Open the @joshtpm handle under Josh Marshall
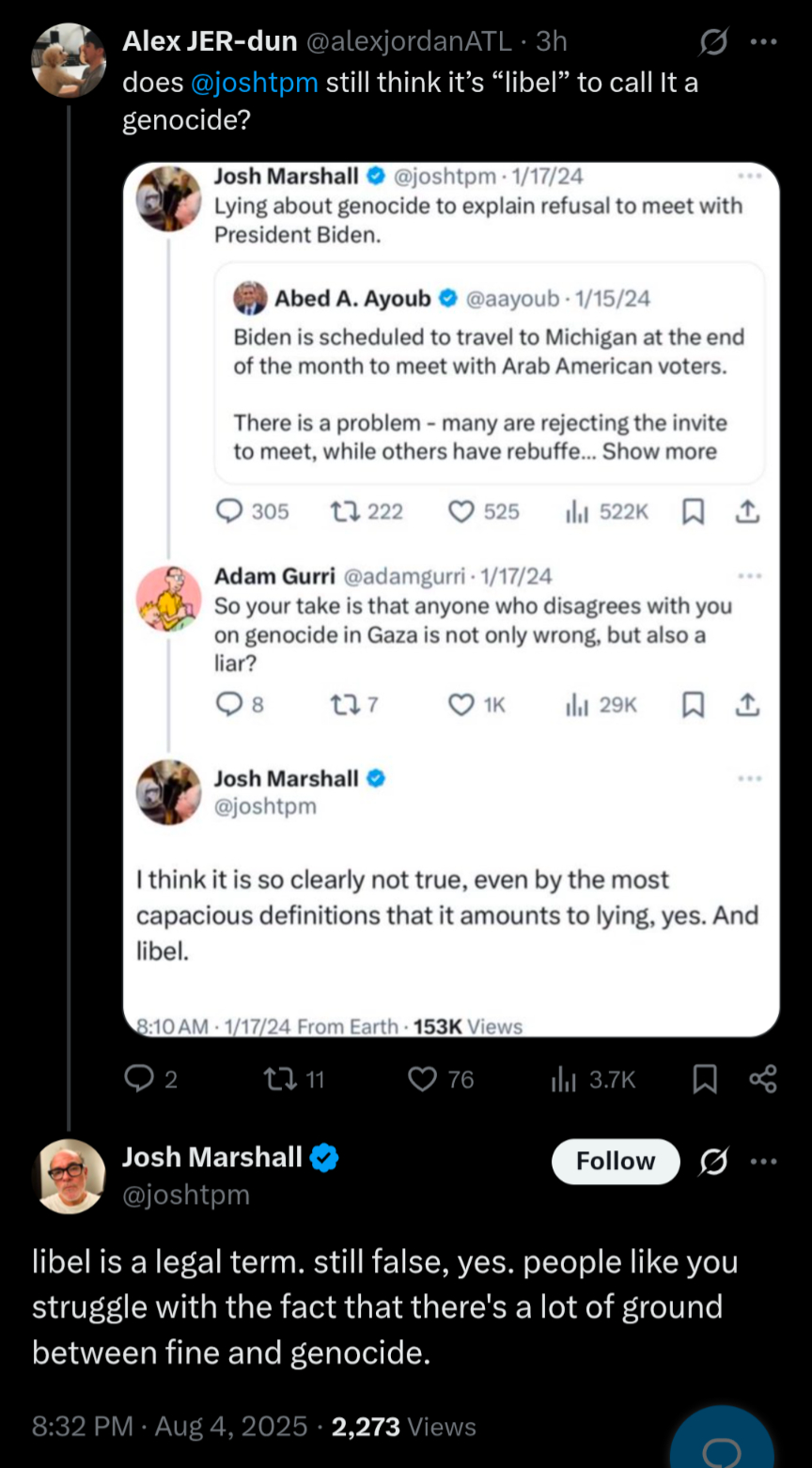 pos(186,1195)
